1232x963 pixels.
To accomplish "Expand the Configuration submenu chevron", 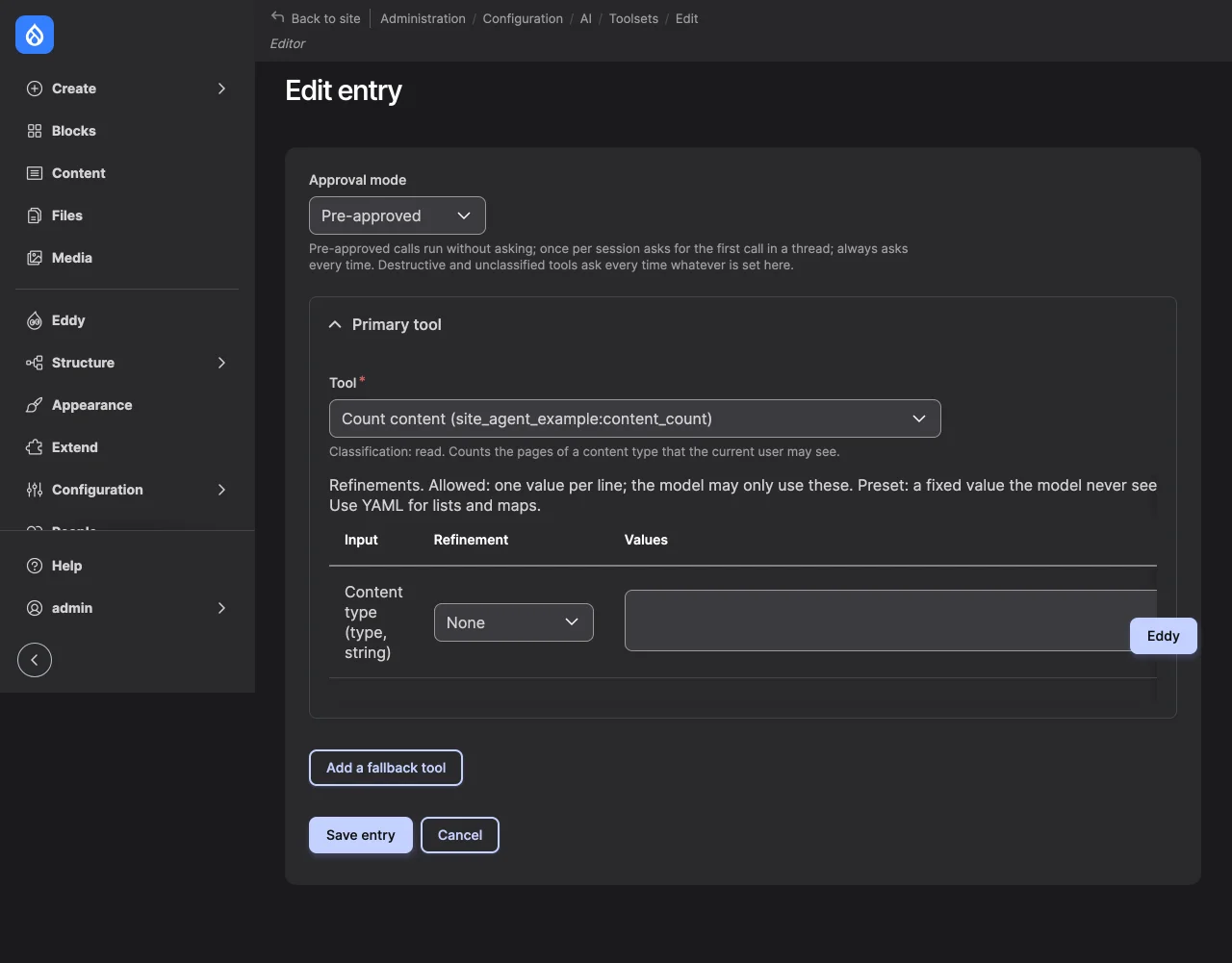I will pyautogui.click(x=221, y=490).
